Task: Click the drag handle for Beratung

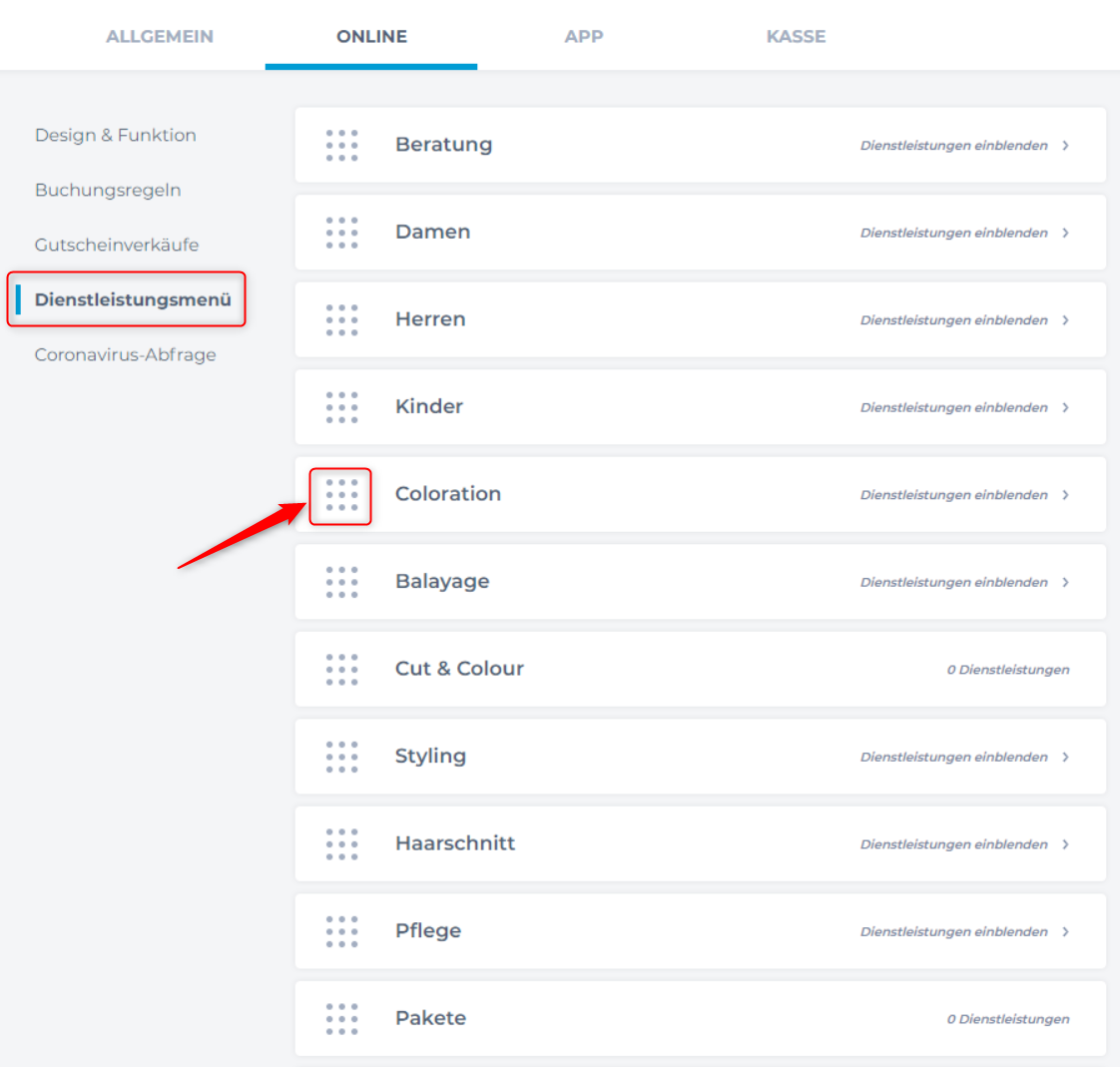Action: [341, 145]
